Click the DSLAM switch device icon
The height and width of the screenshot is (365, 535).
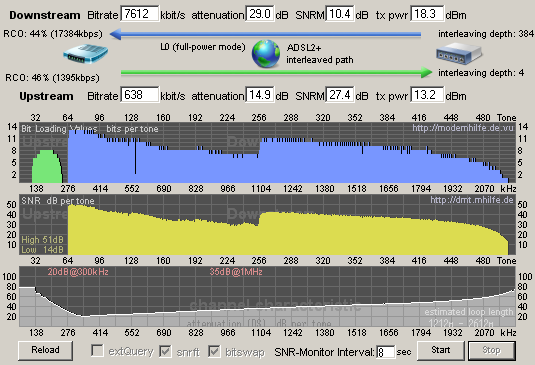tap(459, 54)
